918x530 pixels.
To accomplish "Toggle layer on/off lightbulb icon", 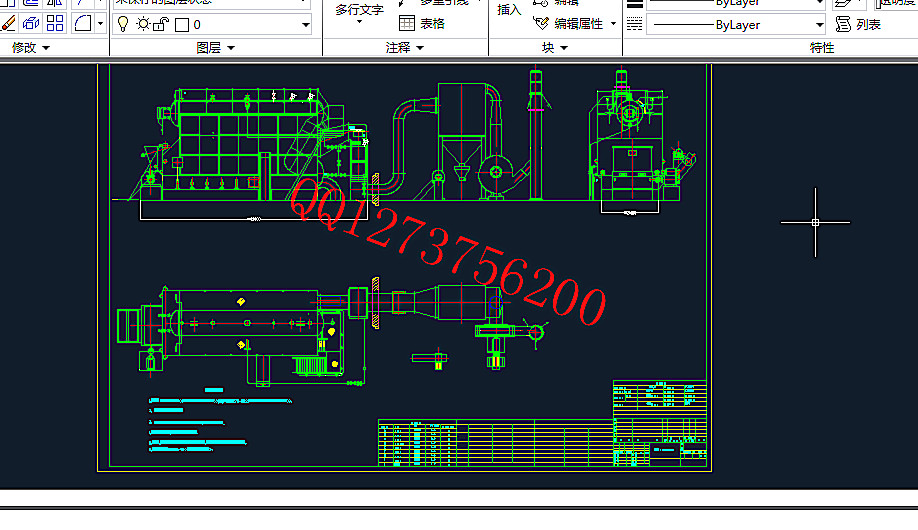I will coord(123,24).
